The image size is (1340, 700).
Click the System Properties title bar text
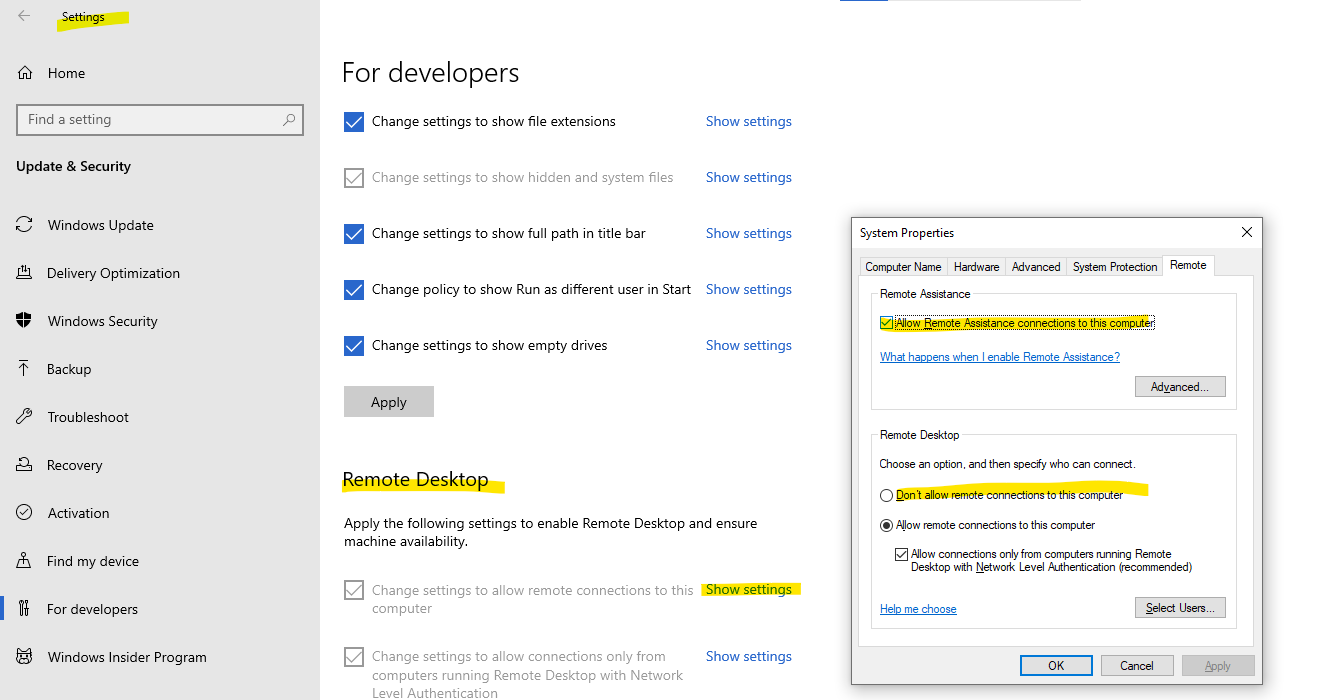907,233
